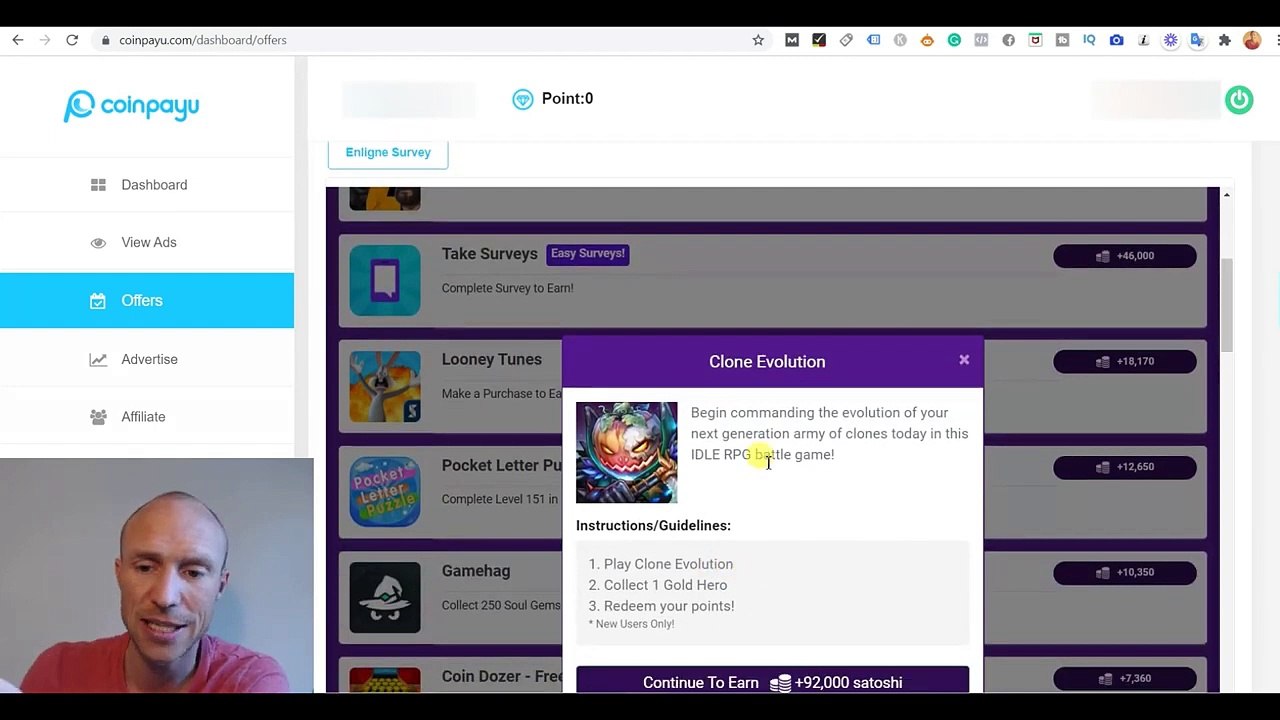The height and width of the screenshot is (720, 1280).
Task: Open the IQ extension icon
Action: (x=1089, y=40)
